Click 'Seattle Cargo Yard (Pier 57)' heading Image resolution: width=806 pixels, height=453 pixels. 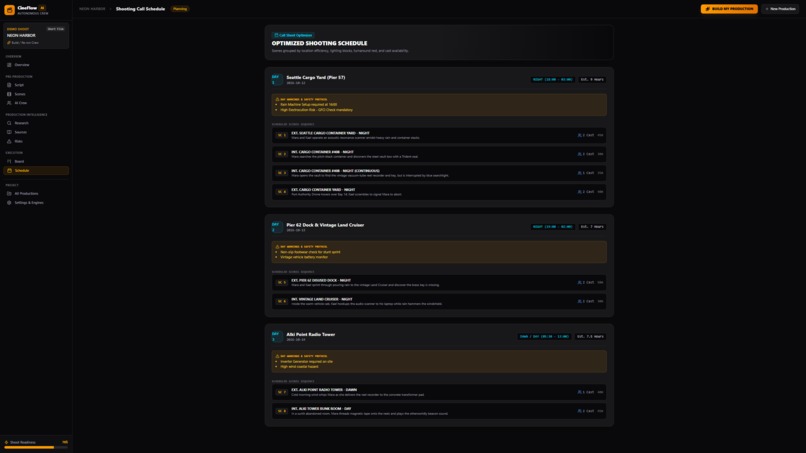(316, 78)
